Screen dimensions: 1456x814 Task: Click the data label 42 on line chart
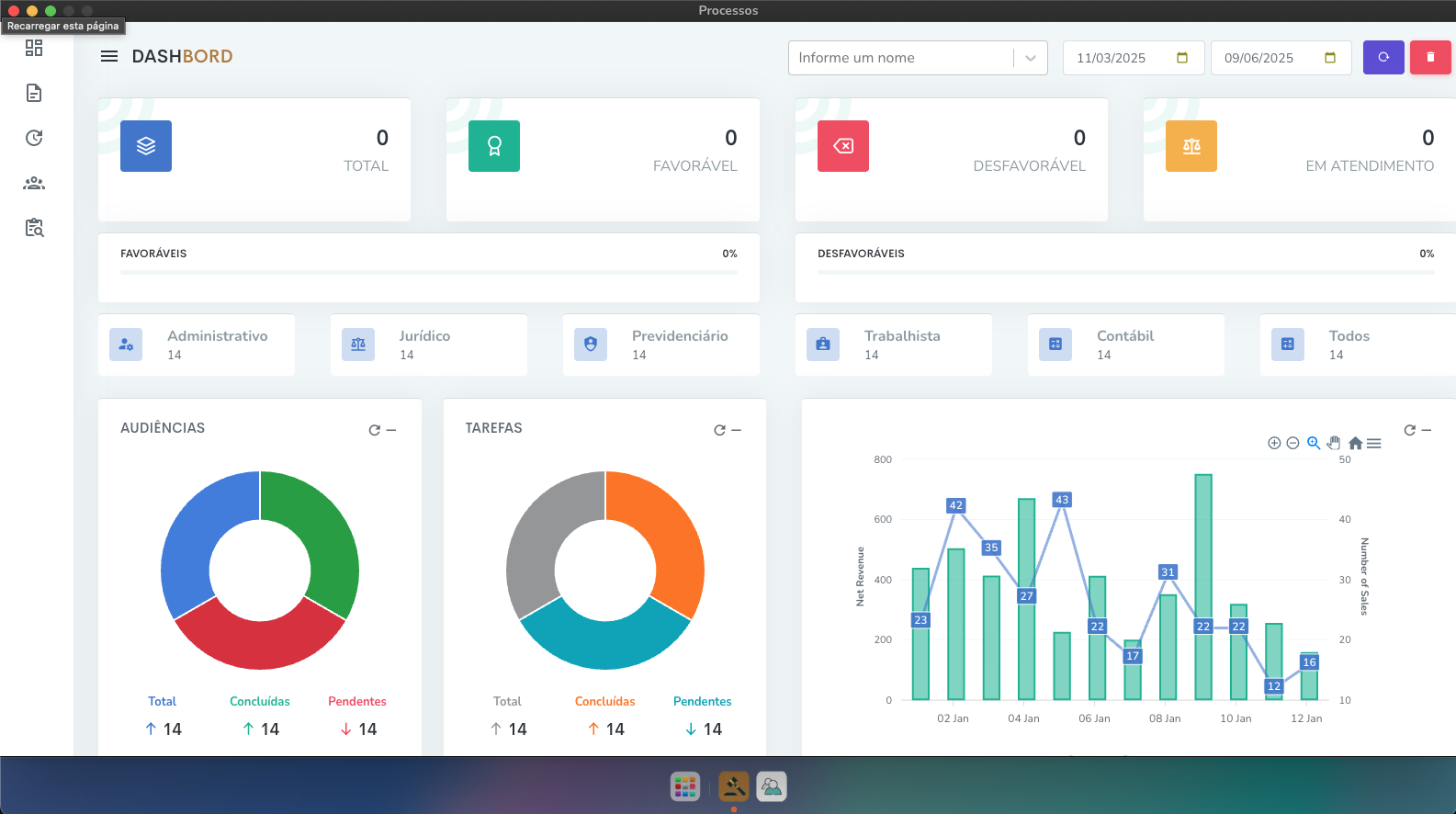(956, 505)
